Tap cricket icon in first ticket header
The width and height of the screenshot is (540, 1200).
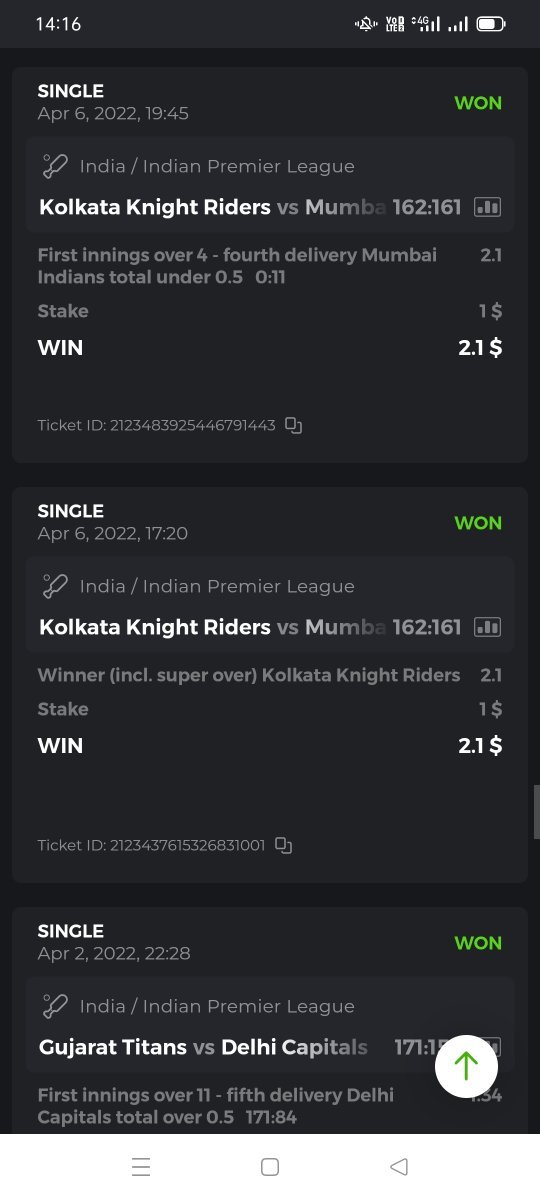[55, 166]
